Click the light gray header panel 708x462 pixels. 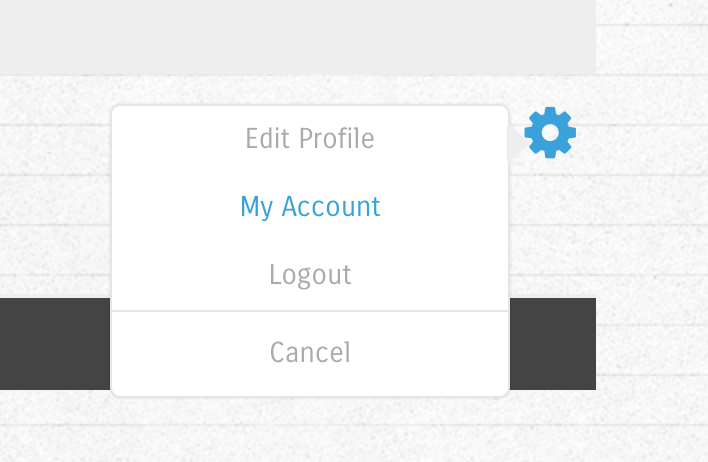coord(298,37)
